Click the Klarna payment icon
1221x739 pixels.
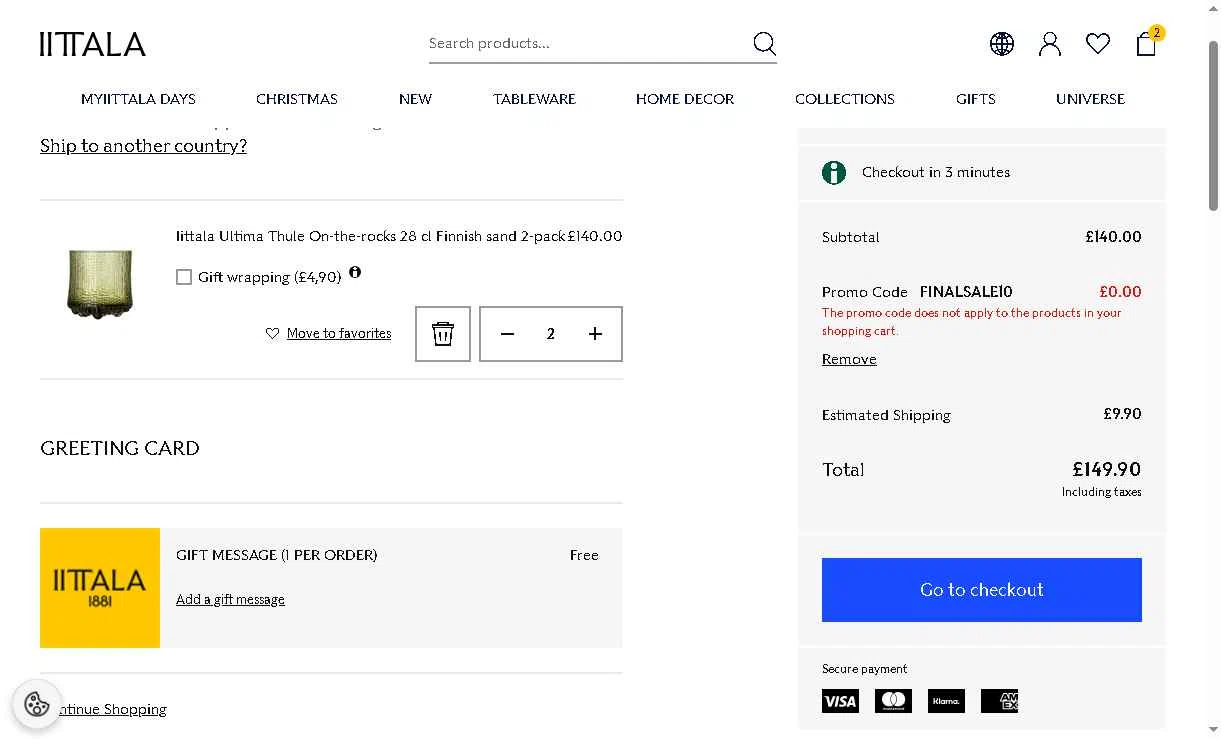click(x=946, y=701)
